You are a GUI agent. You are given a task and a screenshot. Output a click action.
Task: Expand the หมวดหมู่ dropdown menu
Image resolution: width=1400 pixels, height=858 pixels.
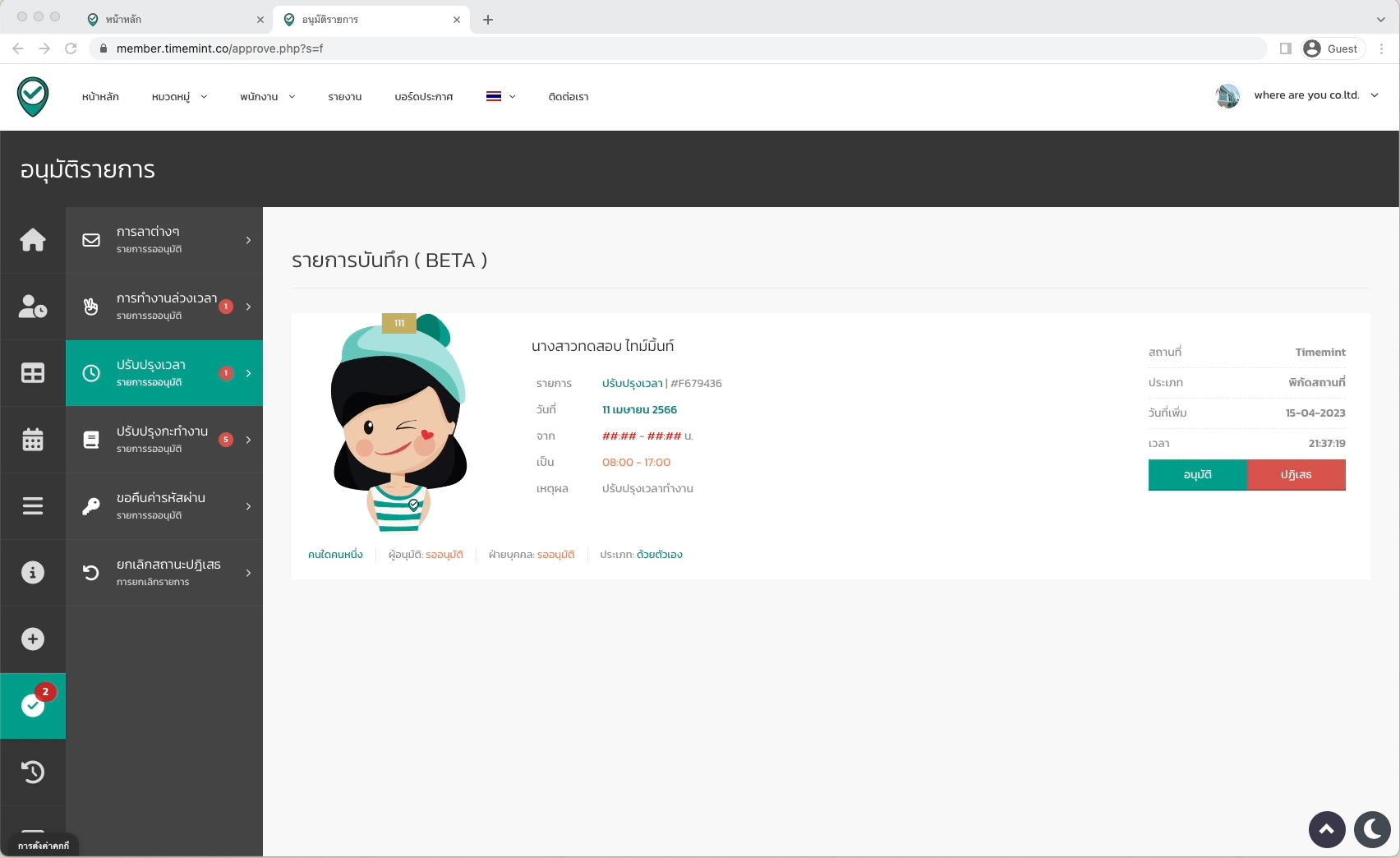click(x=179, y=97)
